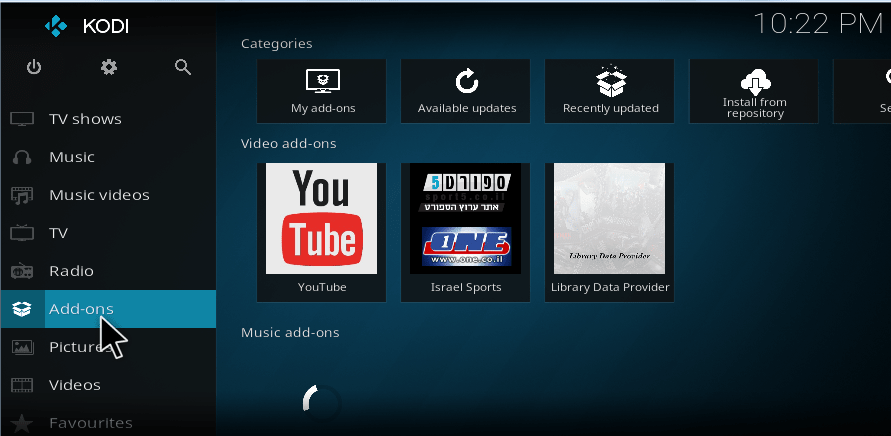Click the Pictures image icon
This screenshot has width=891, height=436.
pos(22,347)
